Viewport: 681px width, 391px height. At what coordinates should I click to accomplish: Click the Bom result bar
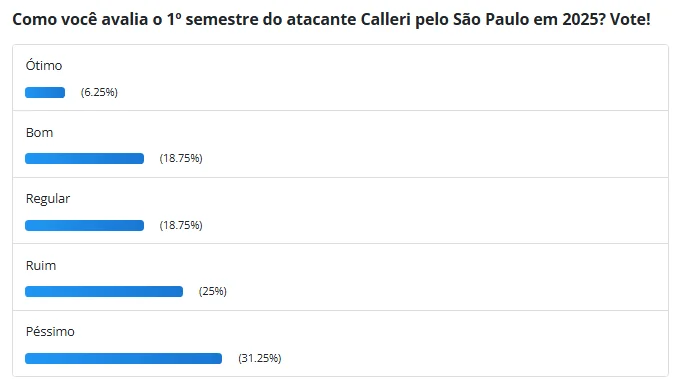coord(84,159)
